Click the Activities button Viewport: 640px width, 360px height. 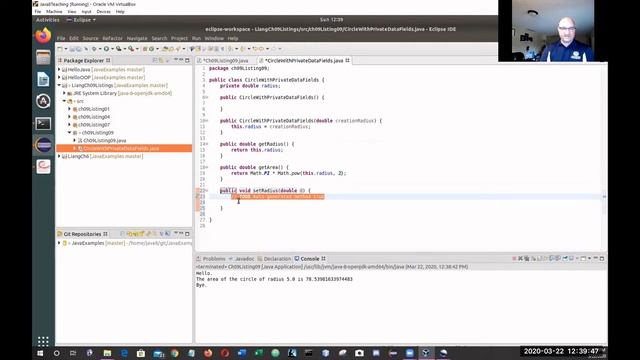(x=48, y=20)
